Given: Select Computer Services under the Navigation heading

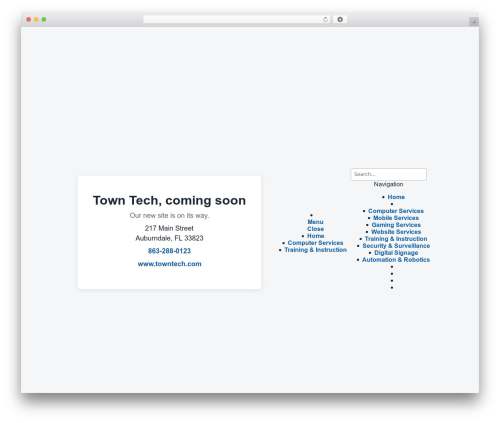Looking at the screenshot, I should click(x=396, y=211).
